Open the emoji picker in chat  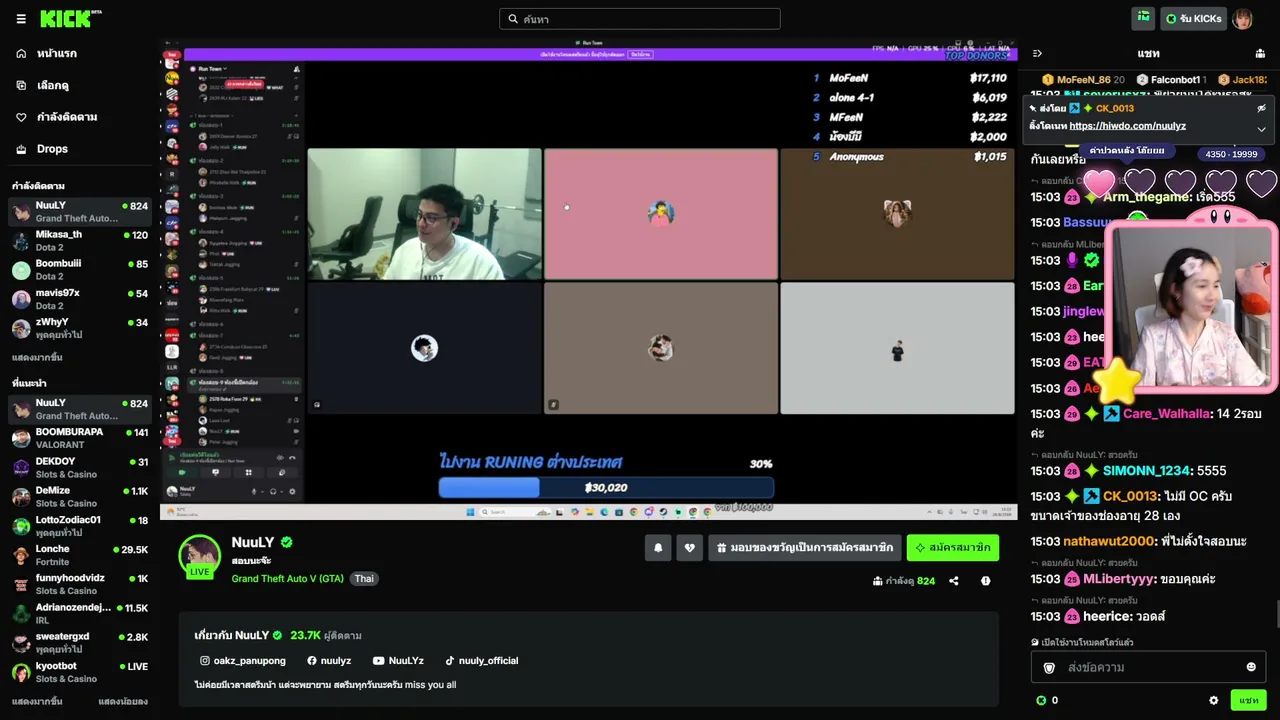(x=1251, y=667)
